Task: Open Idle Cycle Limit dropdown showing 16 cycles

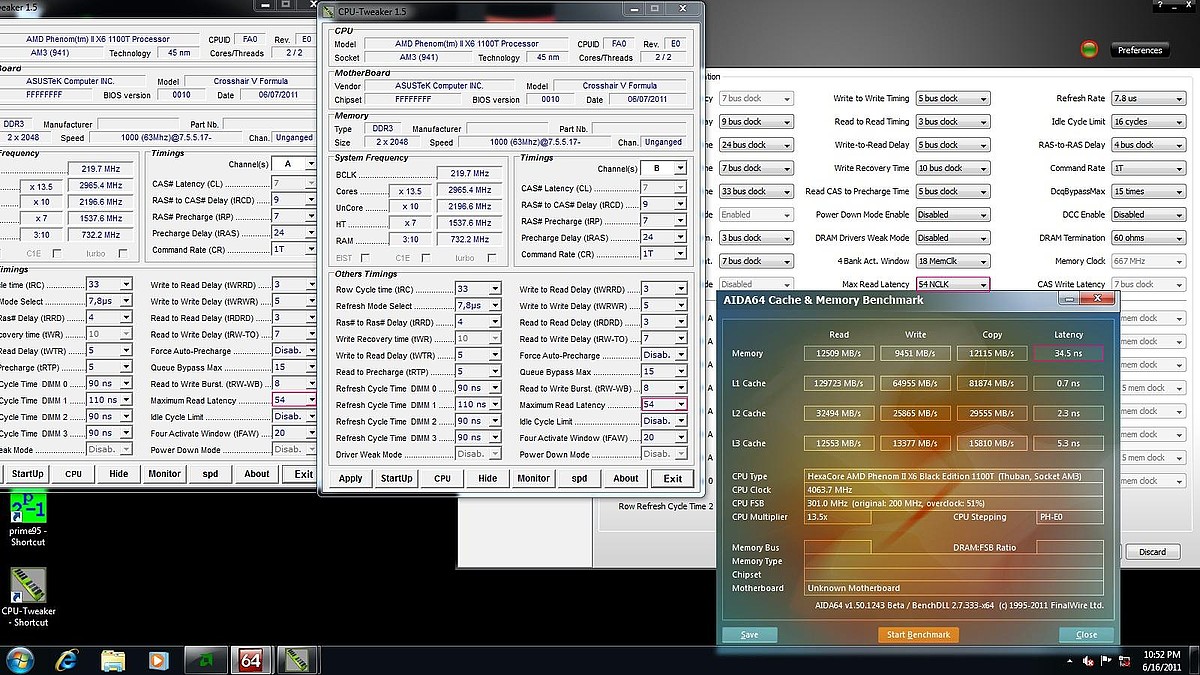Action: tap(1148, 122)
